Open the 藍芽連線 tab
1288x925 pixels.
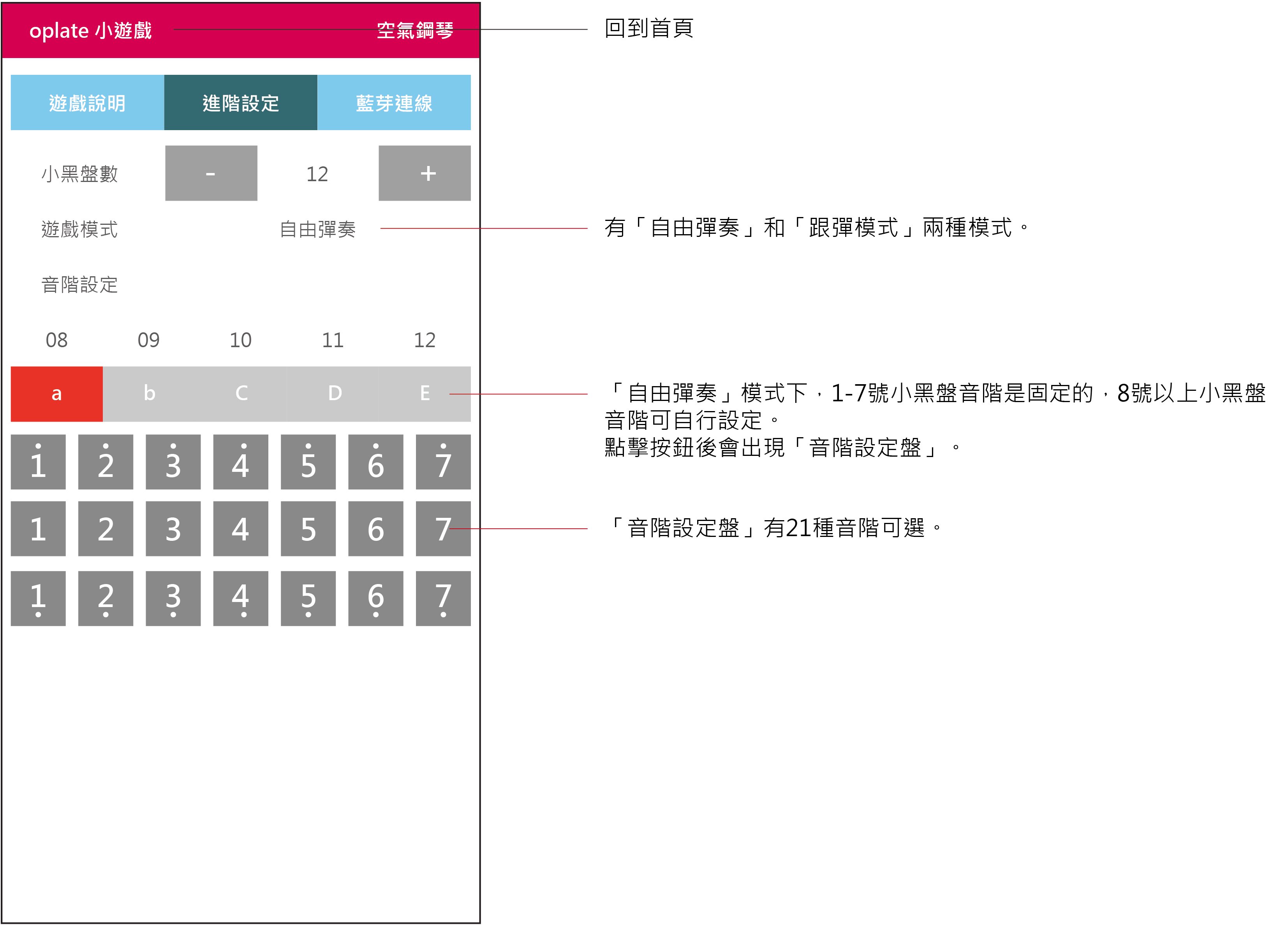393,103
